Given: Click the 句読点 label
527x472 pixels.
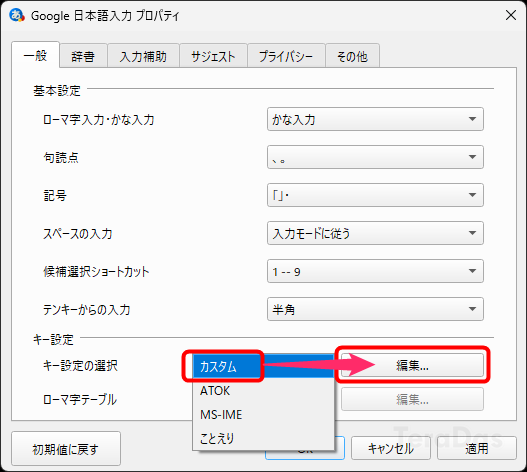Looking at the screenshot, I should point(61,157).
